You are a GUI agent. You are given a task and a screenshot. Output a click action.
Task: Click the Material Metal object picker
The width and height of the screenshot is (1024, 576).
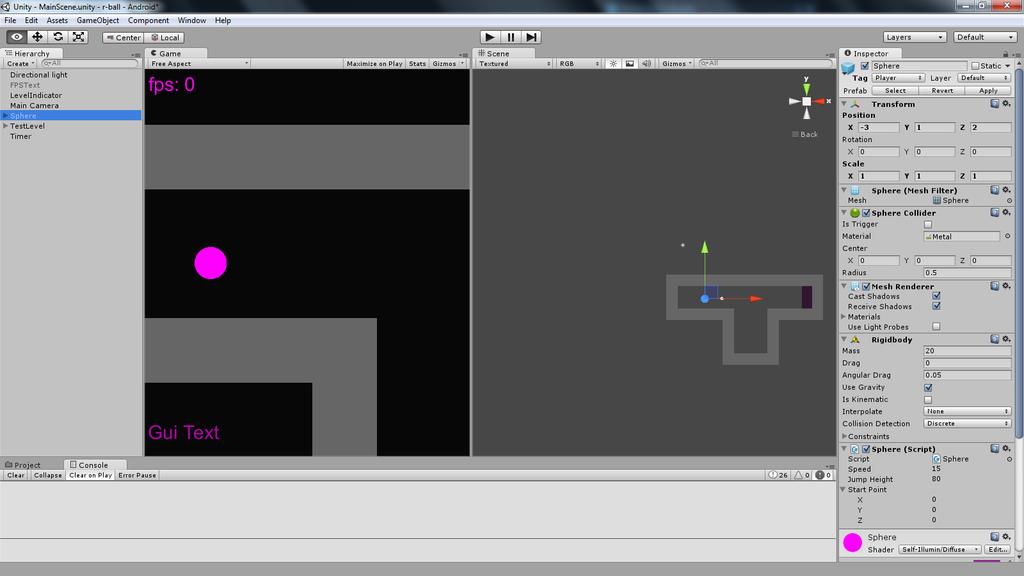point(1007,236)
